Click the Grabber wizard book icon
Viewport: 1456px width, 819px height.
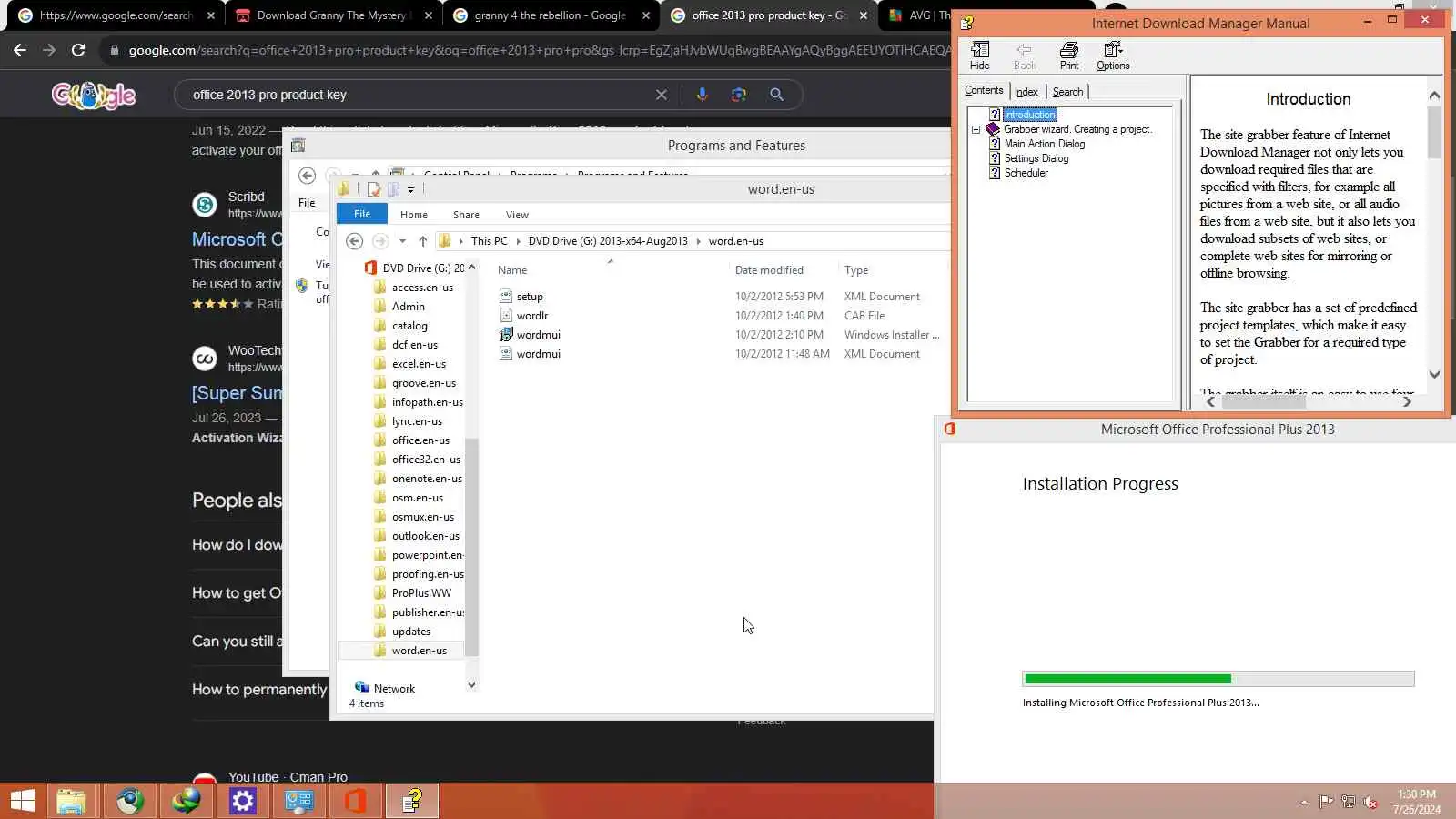(993, 129)
